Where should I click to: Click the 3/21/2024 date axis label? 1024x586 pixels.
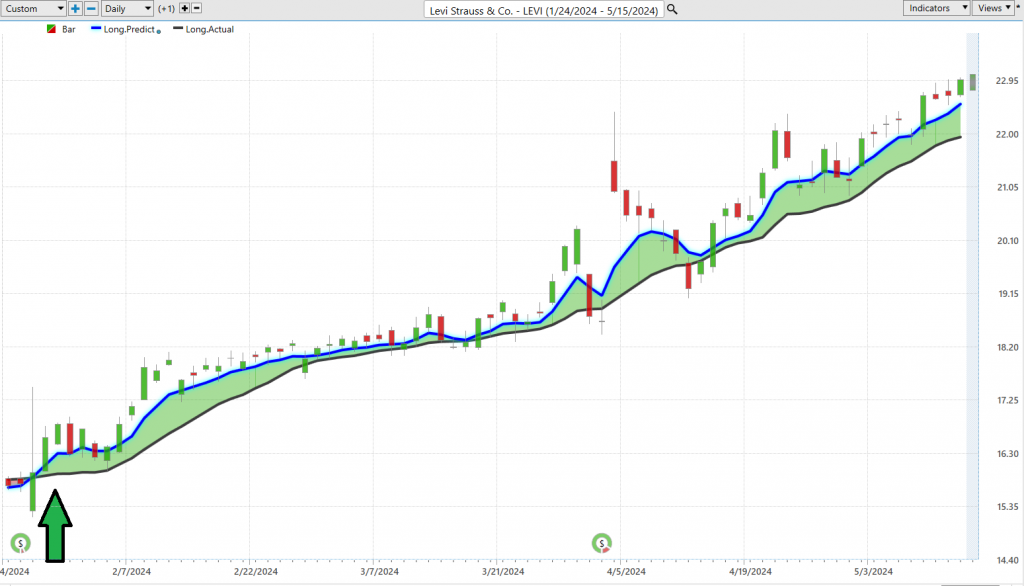(x=503, y=572)
